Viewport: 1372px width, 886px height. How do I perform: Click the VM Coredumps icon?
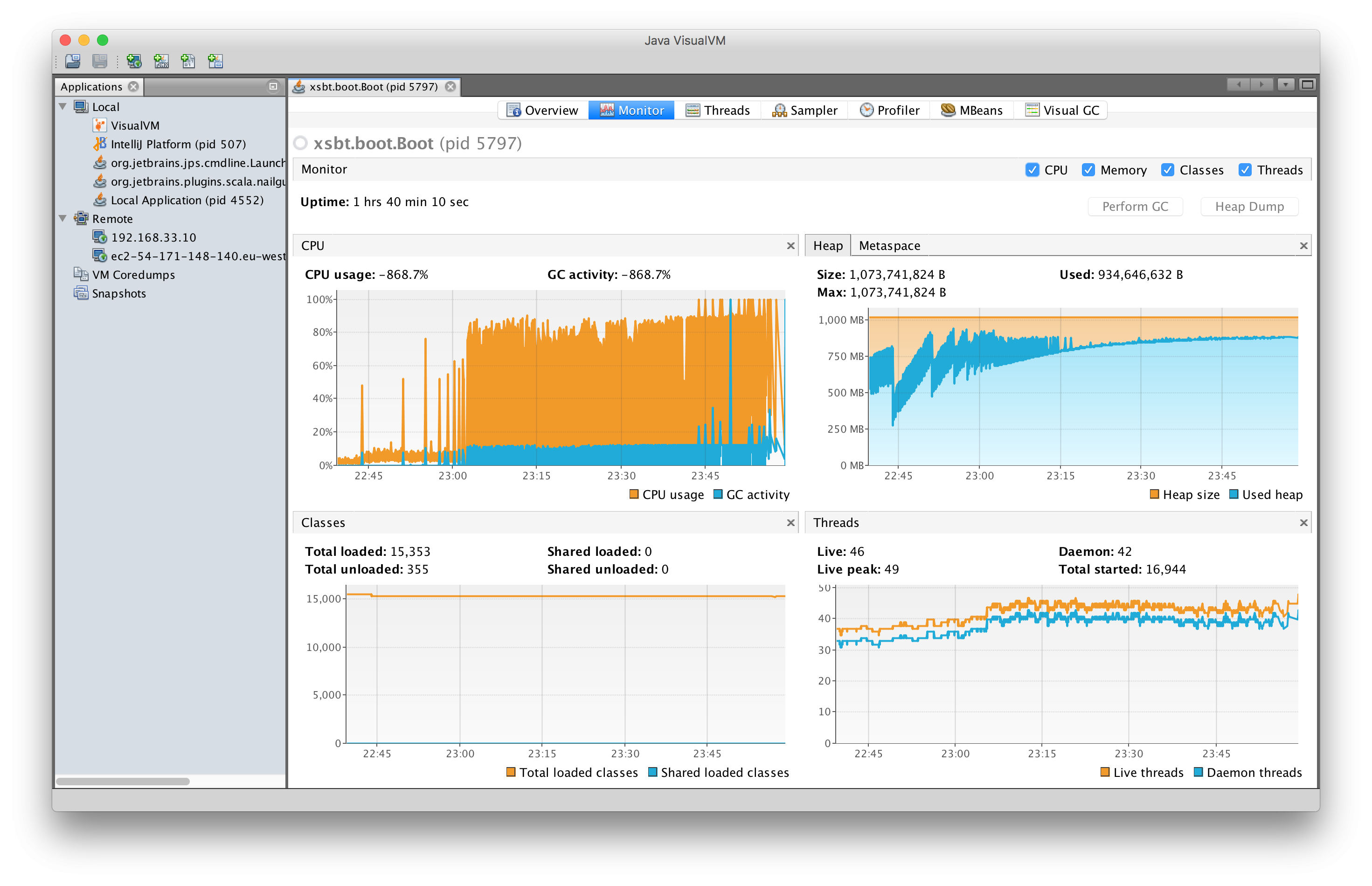[81, 275]
